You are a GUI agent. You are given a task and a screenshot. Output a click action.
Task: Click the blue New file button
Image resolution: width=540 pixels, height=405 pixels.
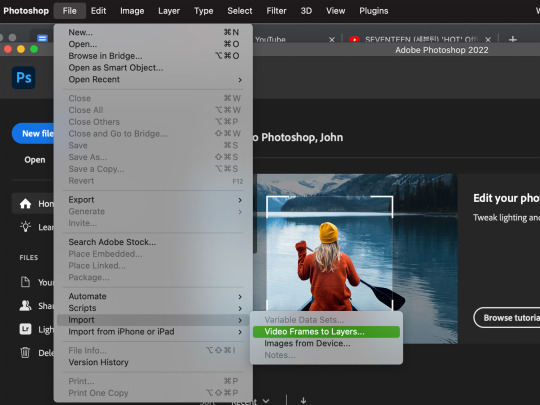pyautogui.click(x=33, y=133)
